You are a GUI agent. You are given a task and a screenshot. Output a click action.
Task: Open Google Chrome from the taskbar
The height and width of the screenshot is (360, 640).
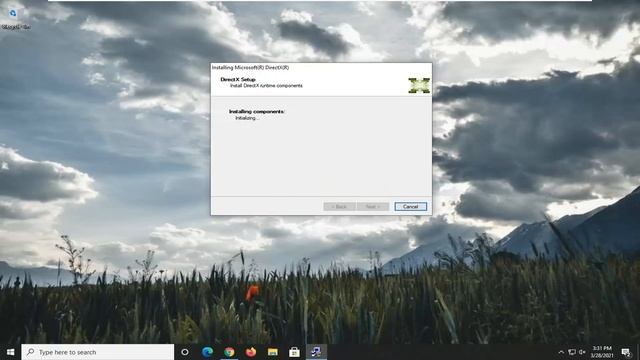[x=229, y=352]
